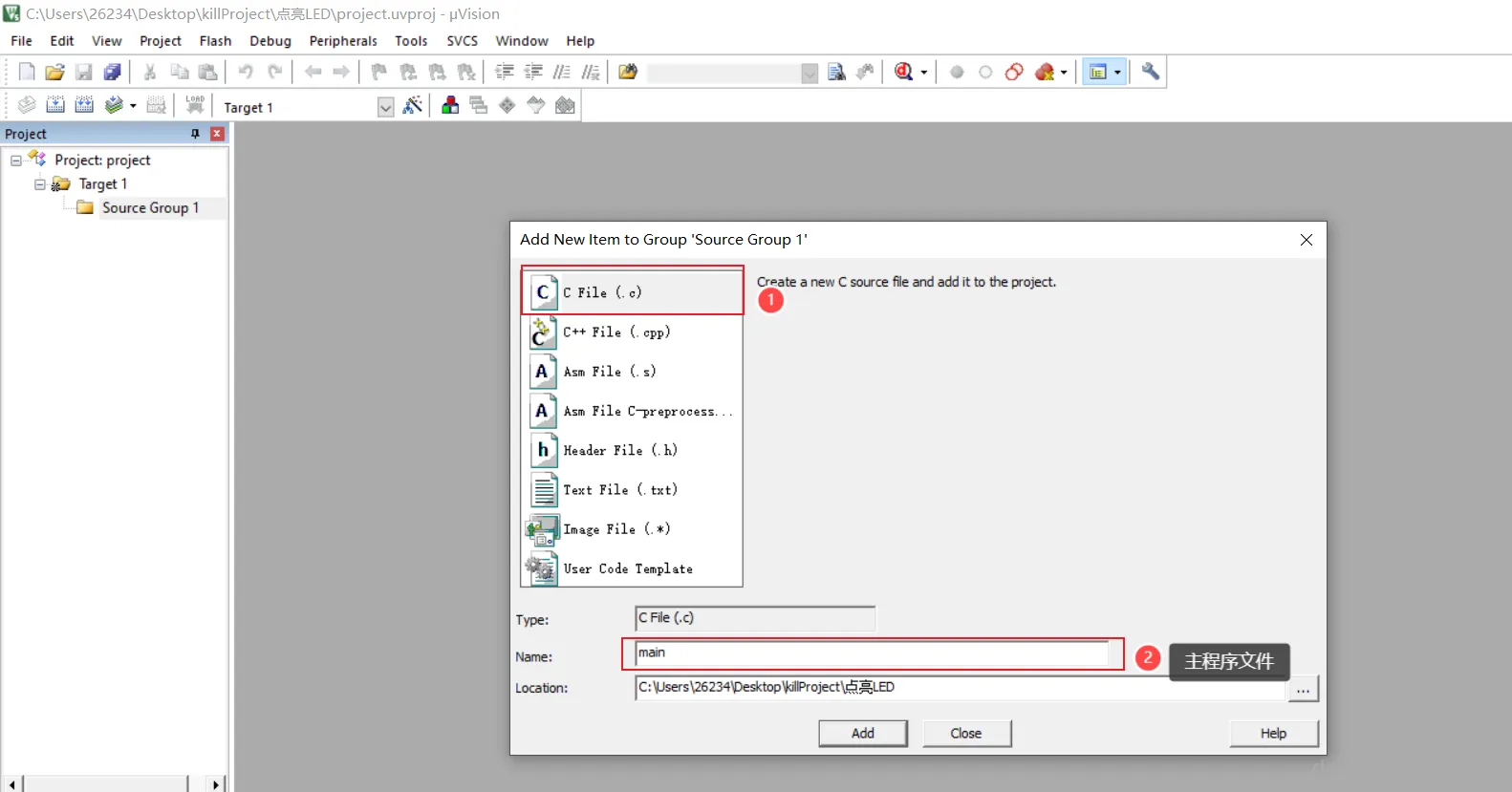
Task: Open the Pack Installer from the build toolbar
Action: [x=565, y=105]
